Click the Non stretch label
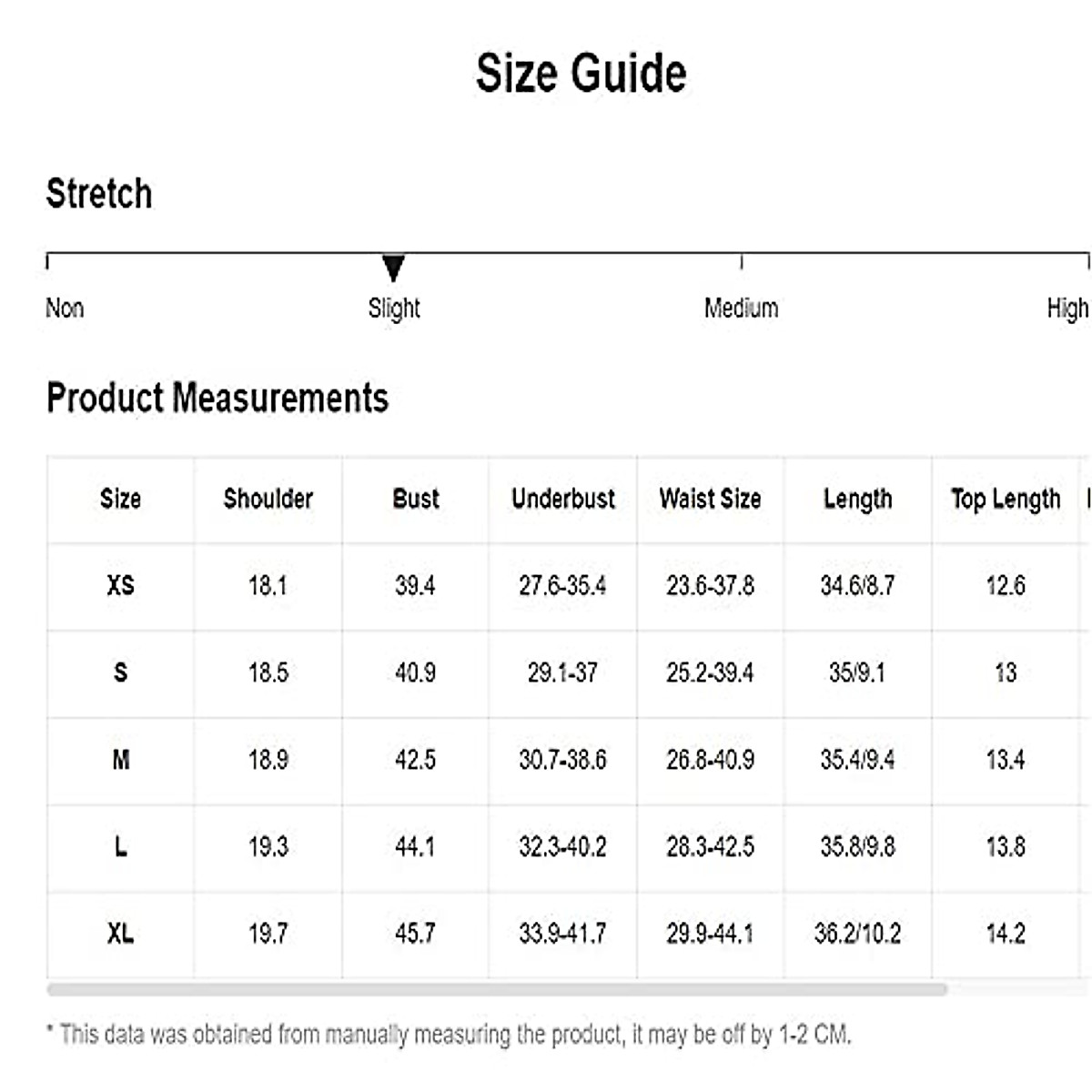The width and height of the screenshot is (1092, 1092). (x=65, y=308)
